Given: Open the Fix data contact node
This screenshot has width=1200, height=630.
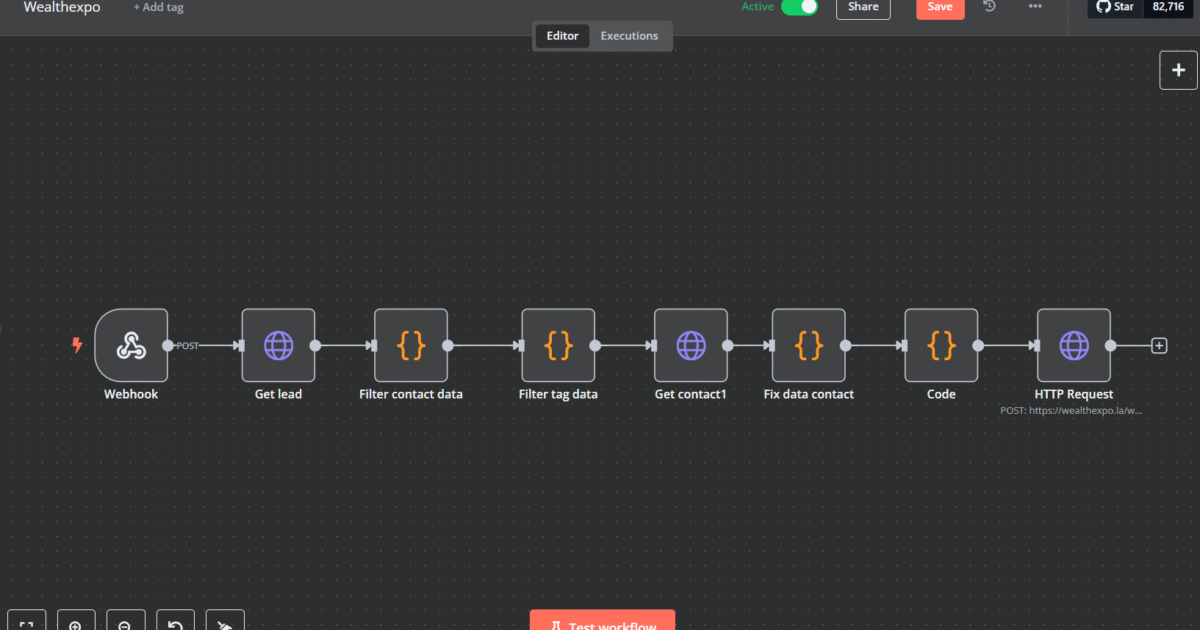Looking at the screenshot, I should point(809,345).
